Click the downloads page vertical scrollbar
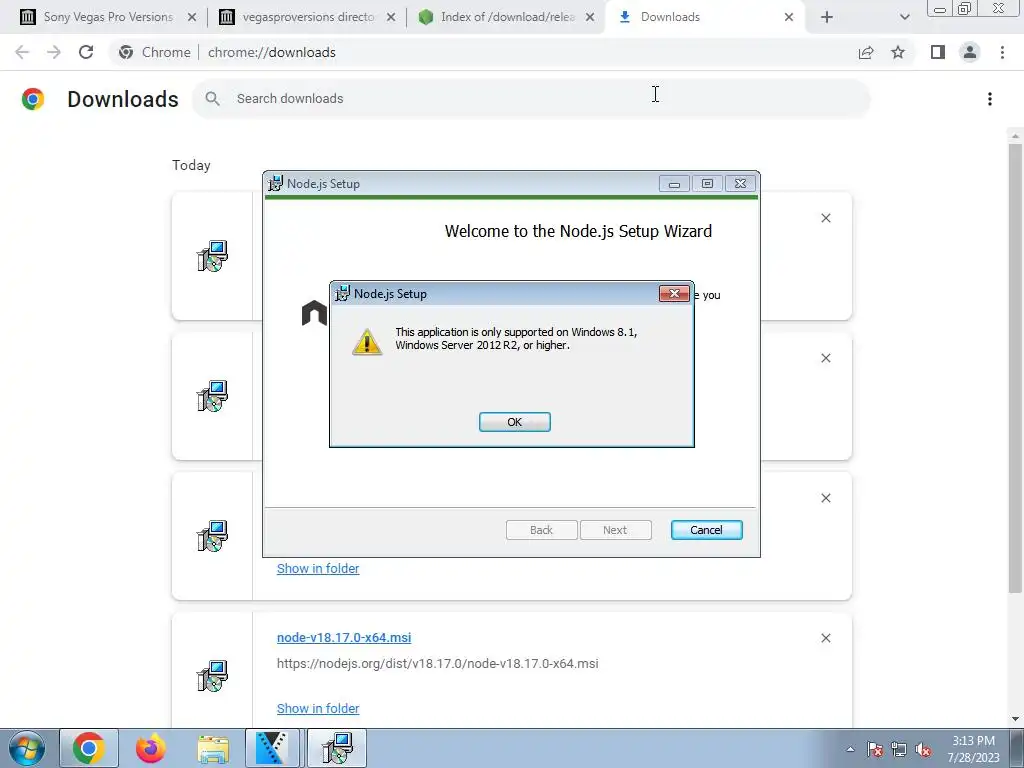This screenshot has width=1024, height=768. (x=1015, y=369)
